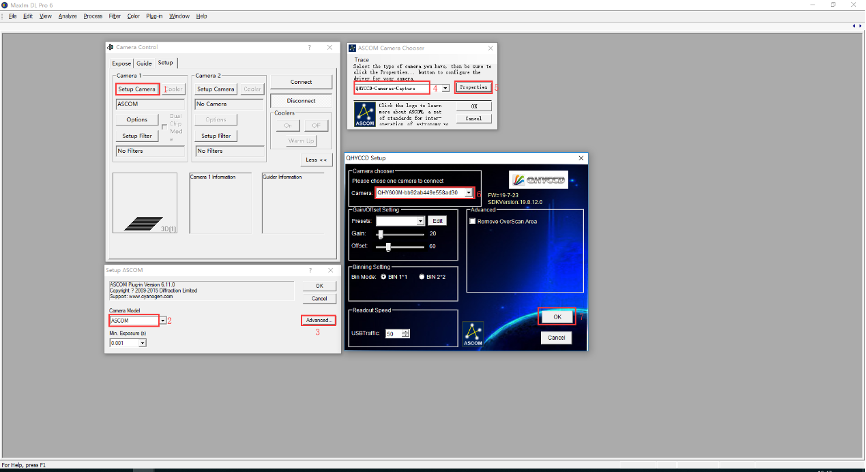Close the QHYCCD Setup dialog
This screenshot has height=472, width=866.
pos(581,158)
